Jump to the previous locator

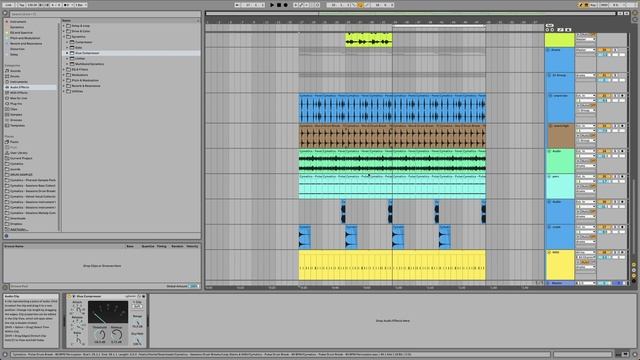click(548, 30)
